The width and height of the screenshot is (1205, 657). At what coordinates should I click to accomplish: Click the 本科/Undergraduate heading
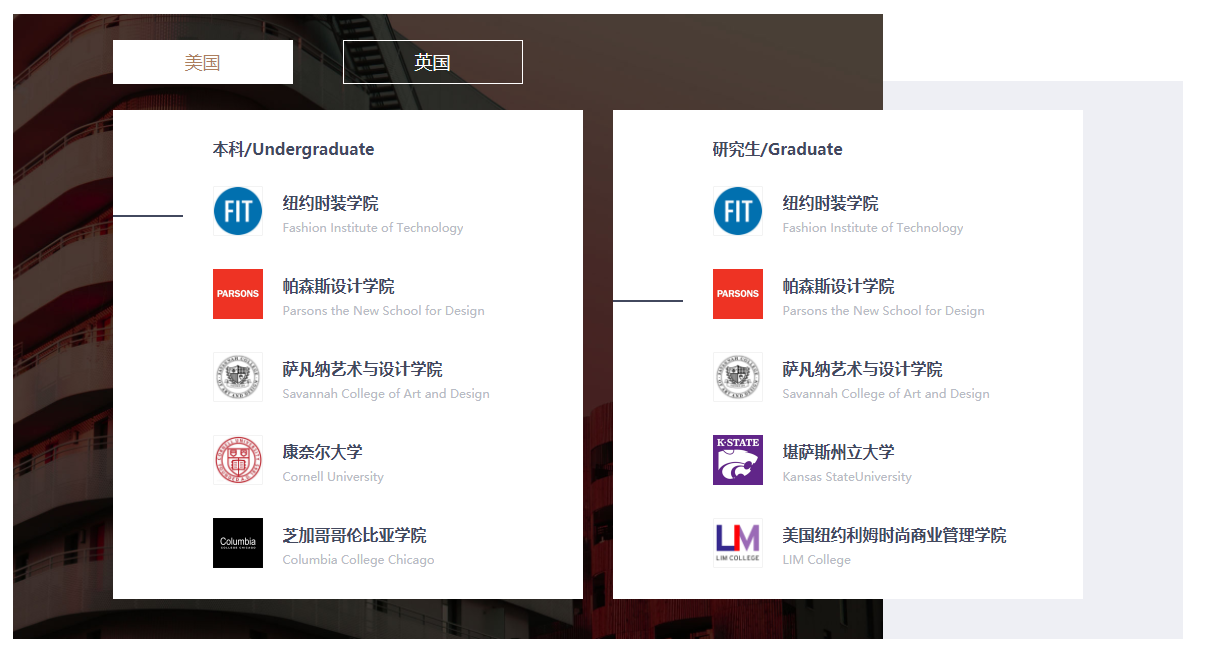click(x=293, y=149)
